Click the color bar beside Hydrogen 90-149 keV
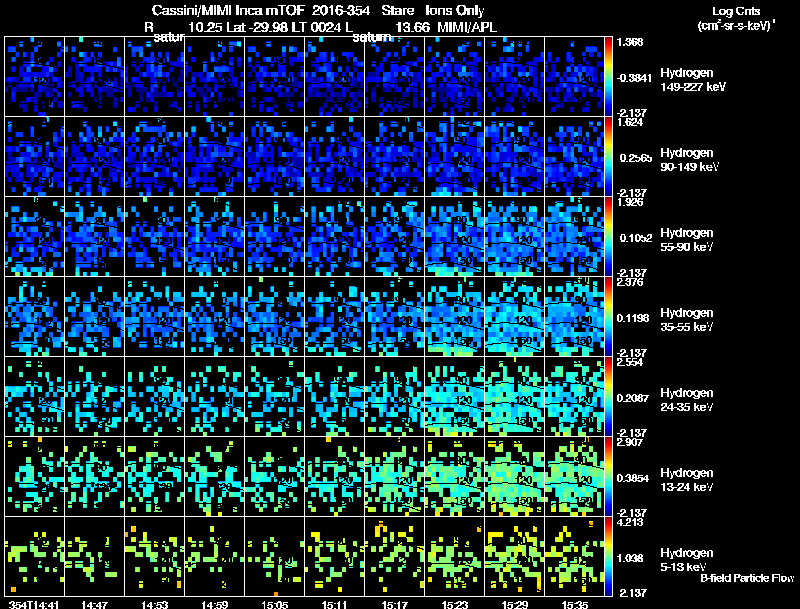 click(608, 157)
